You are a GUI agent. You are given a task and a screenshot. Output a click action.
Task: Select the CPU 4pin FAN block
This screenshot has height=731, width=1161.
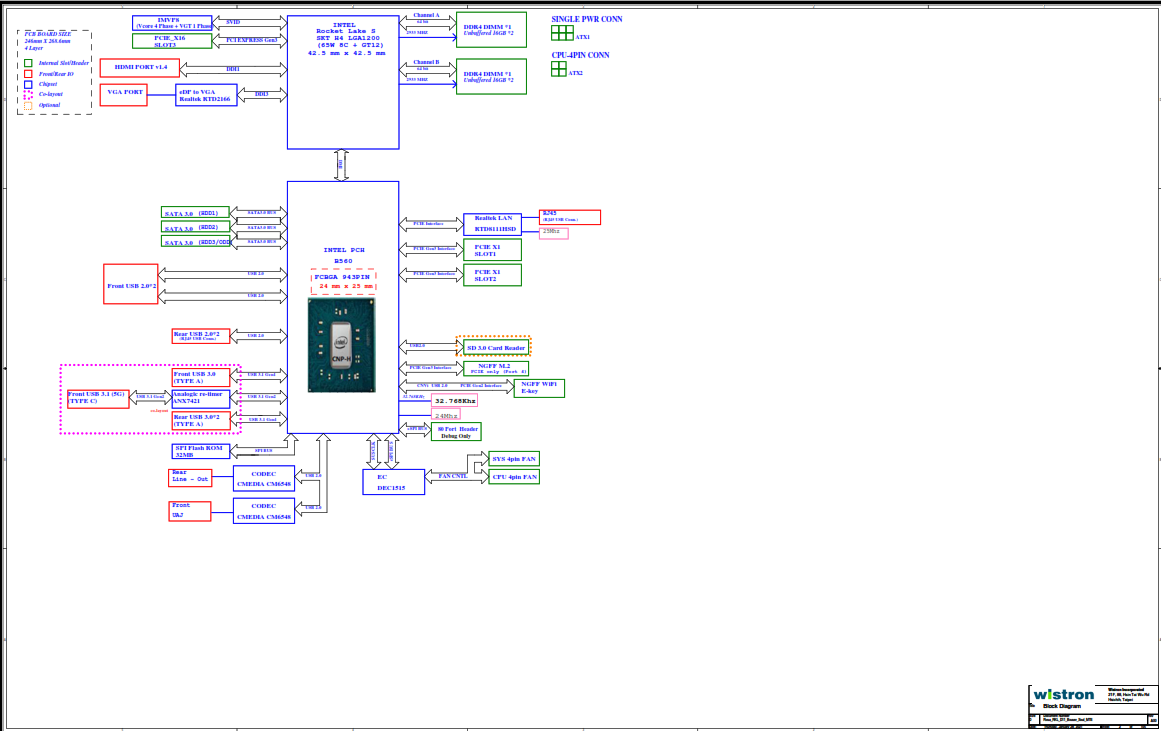pos(514,477)
